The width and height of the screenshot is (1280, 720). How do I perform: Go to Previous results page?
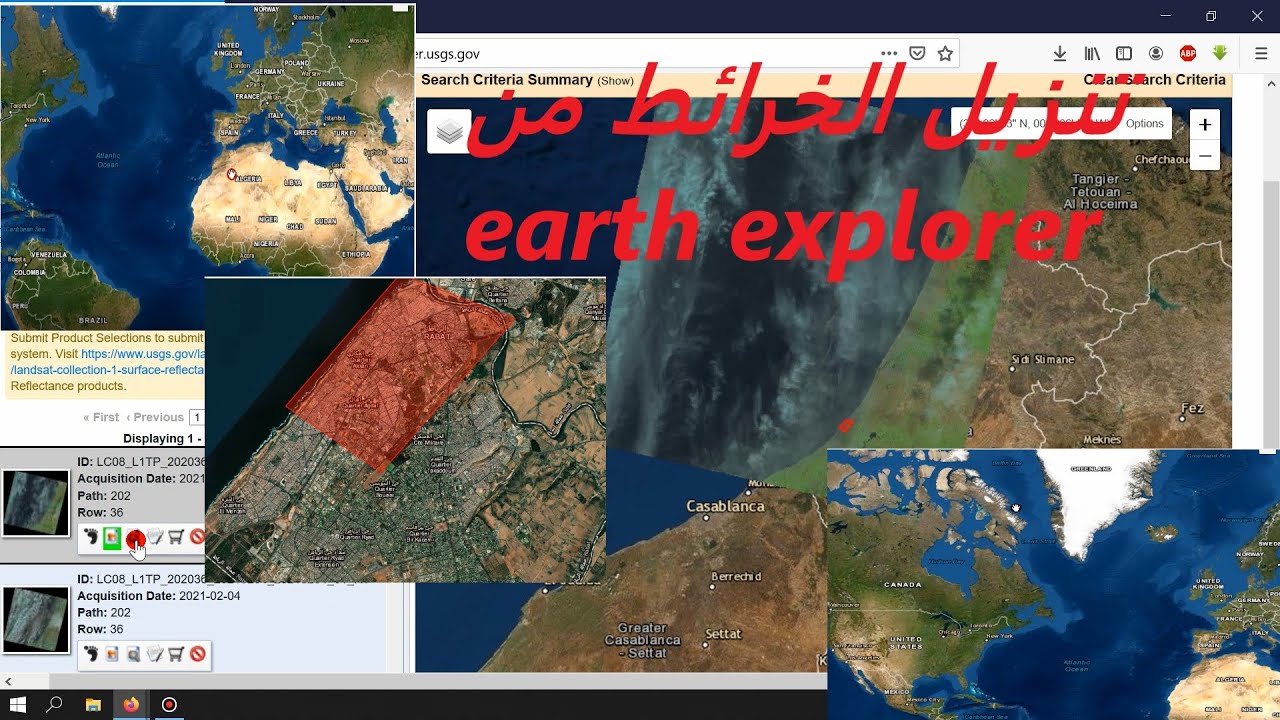point(155,417)
